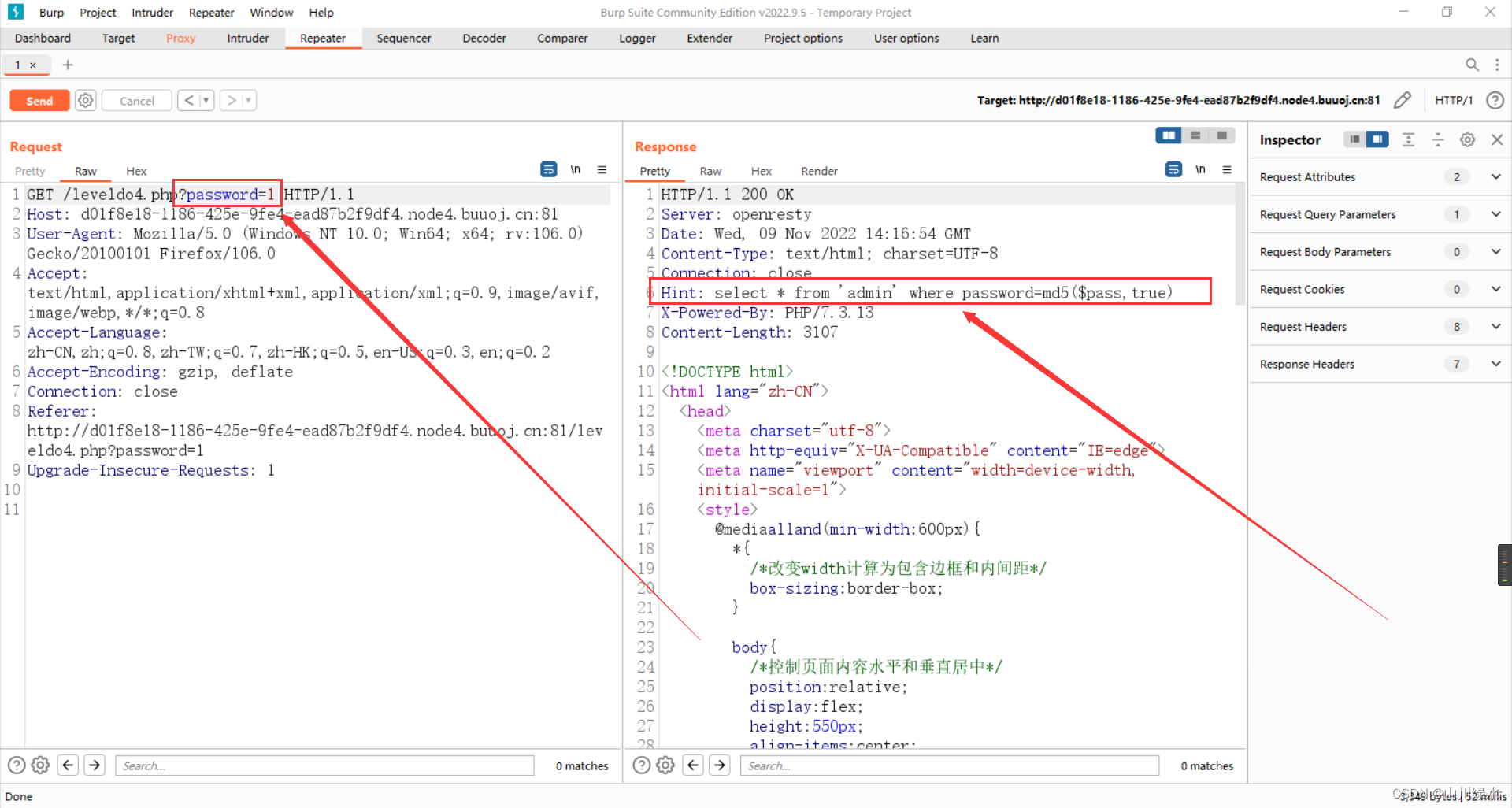1512x808 pixels.
Task: Open the Window menu
Action: pyautogui.click(x=271, y=13)
